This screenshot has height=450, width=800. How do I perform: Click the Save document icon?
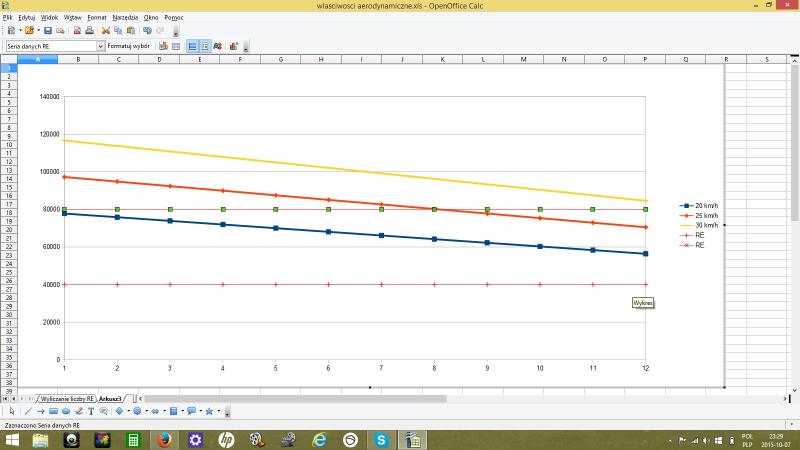pyautogui.click(x=47, y=31)
